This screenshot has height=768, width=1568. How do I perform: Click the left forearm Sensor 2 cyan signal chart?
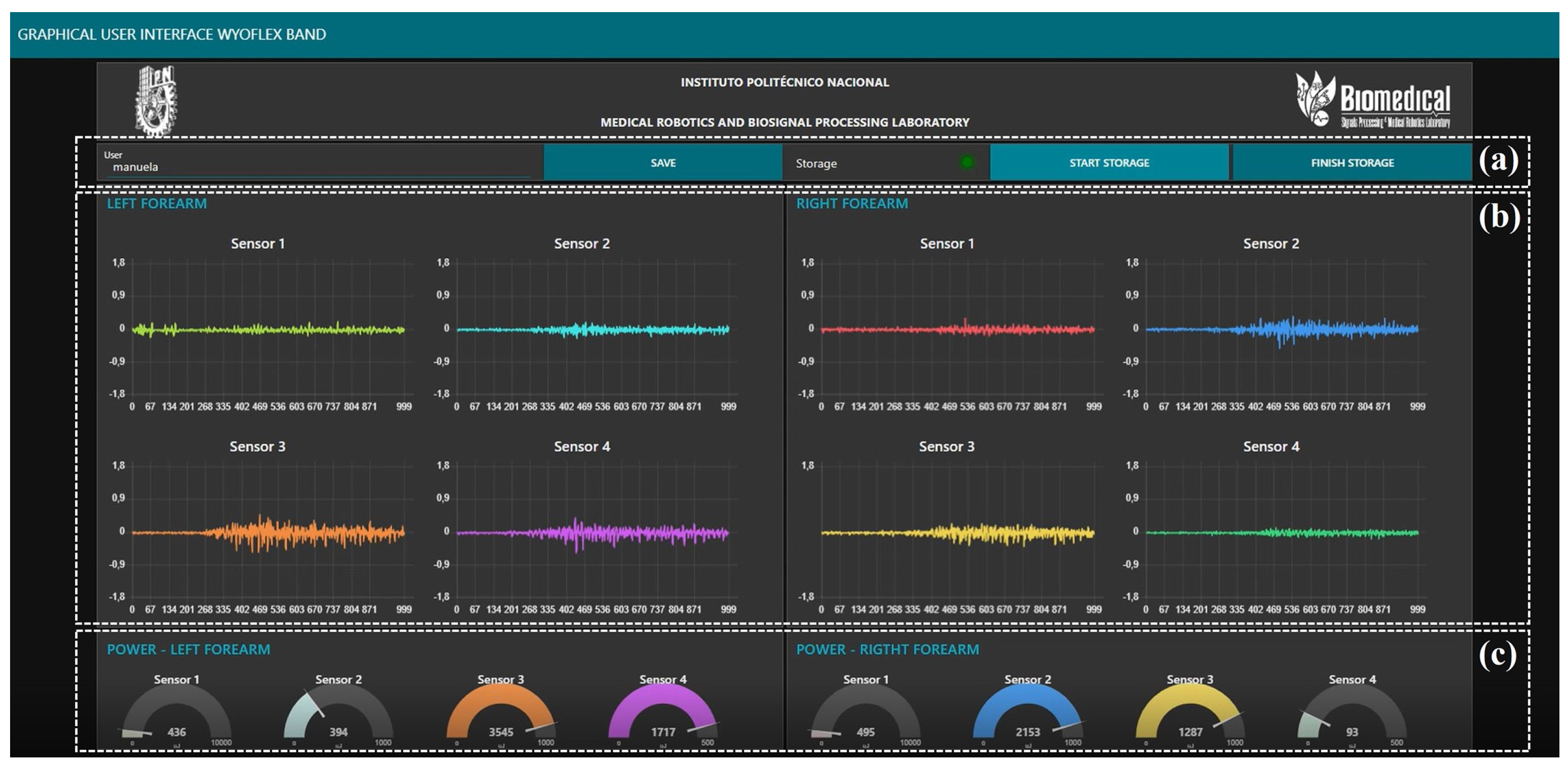593,329
